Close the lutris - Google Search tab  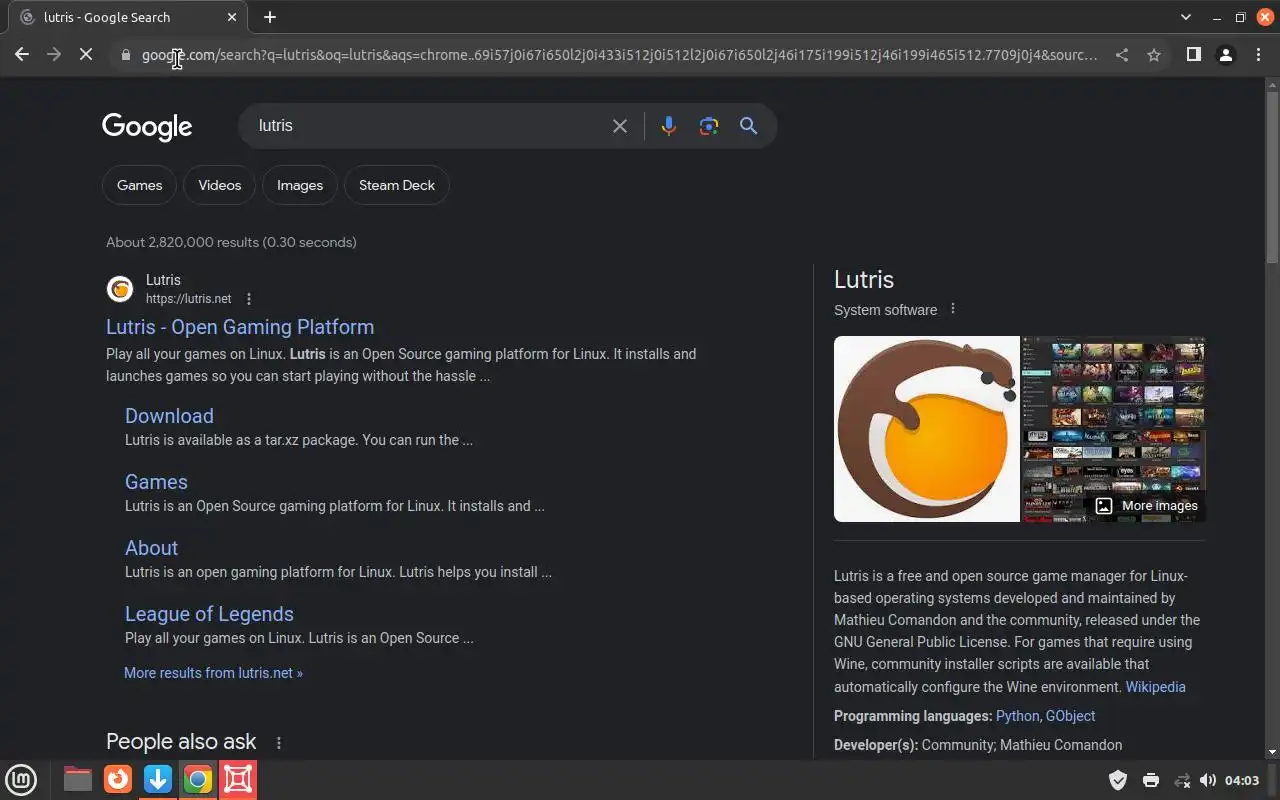pyautogui.click(x=232, y=17)
